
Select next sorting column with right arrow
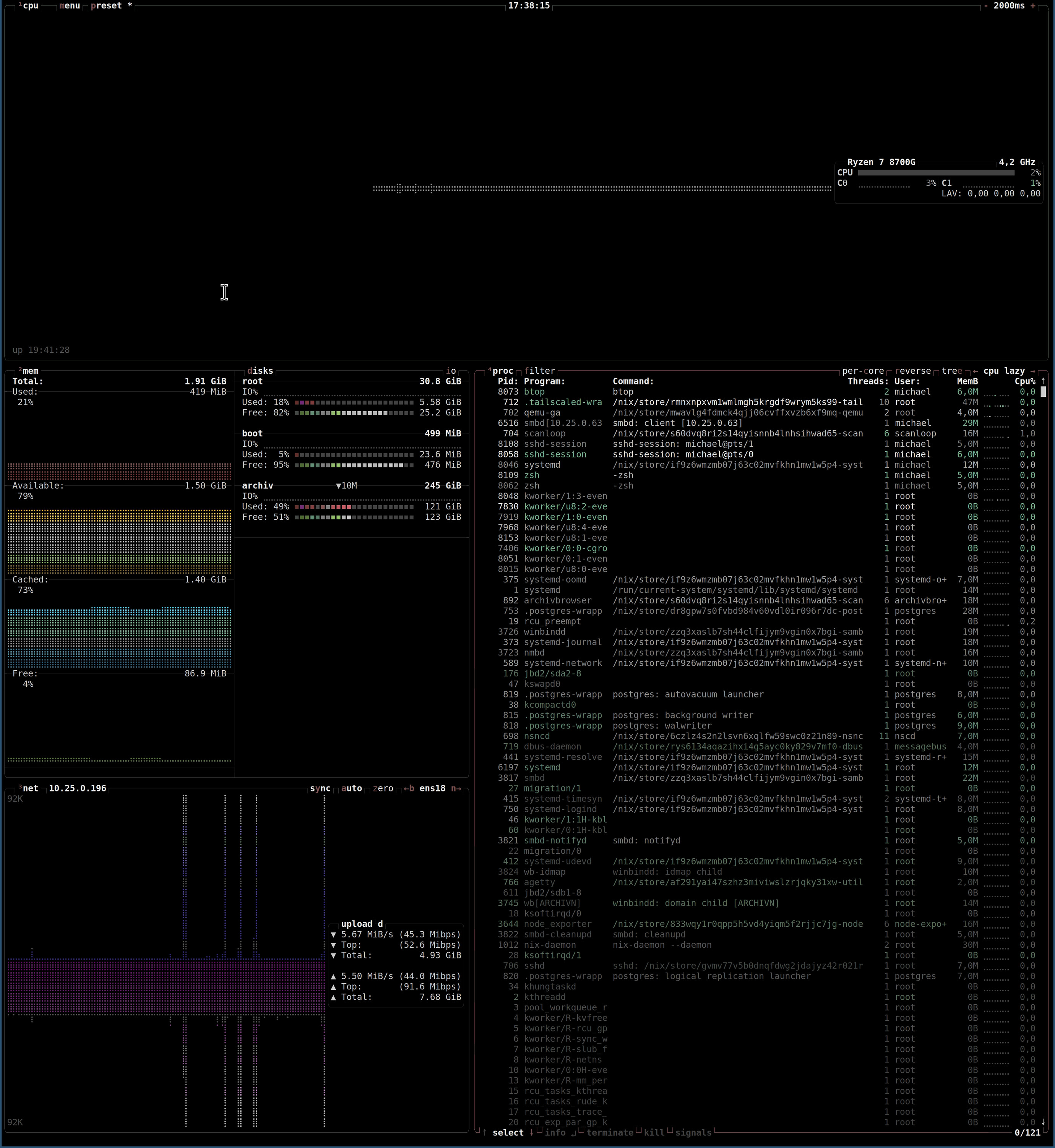click(x=1033, y=371)
